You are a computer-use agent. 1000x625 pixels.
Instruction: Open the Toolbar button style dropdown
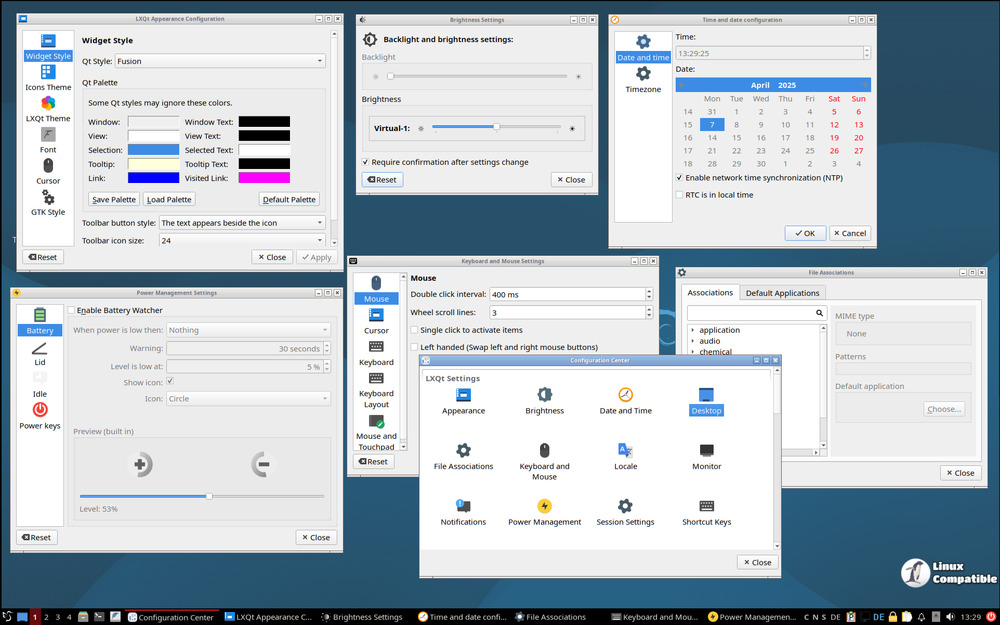tap(242, 223)
